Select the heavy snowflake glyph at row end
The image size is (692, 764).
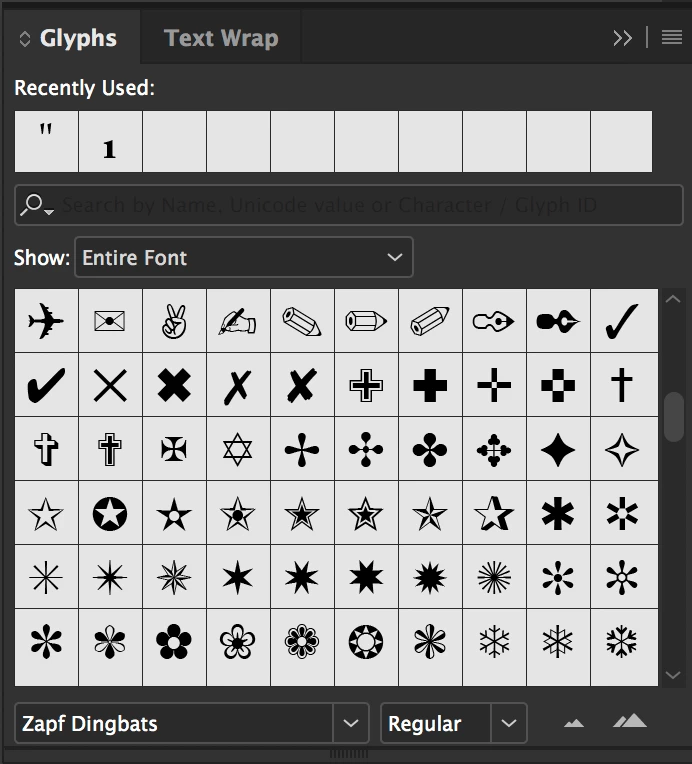tap(624, 641)
